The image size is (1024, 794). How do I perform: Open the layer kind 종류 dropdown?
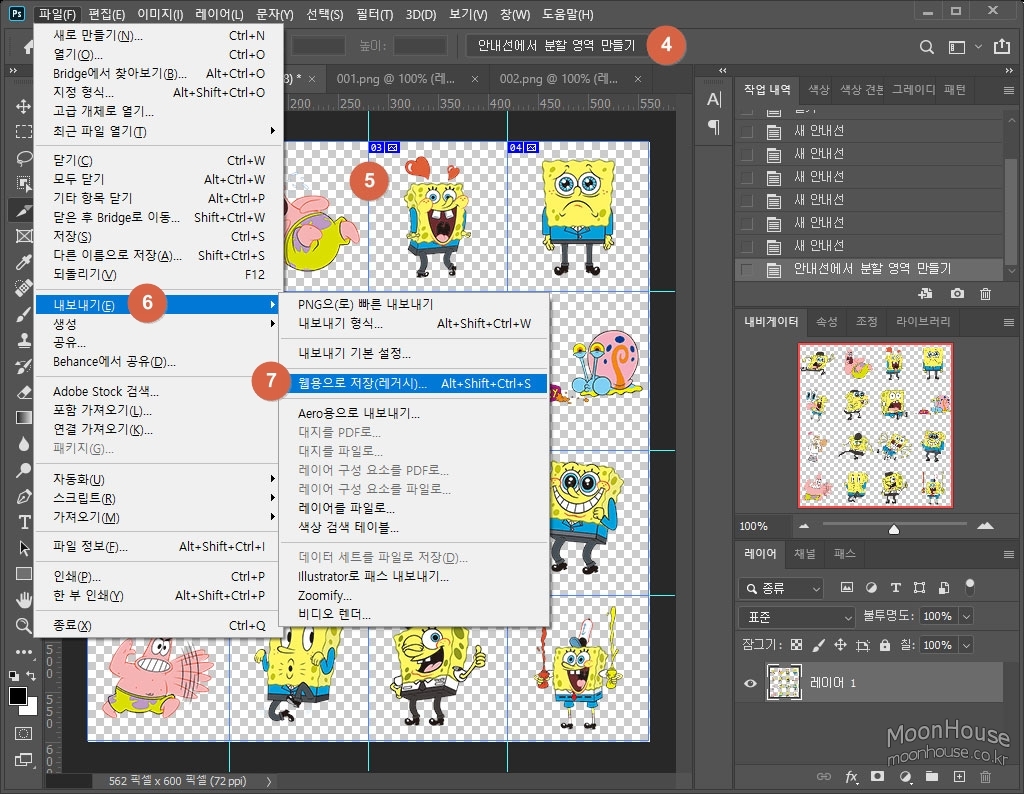(781, 588)
